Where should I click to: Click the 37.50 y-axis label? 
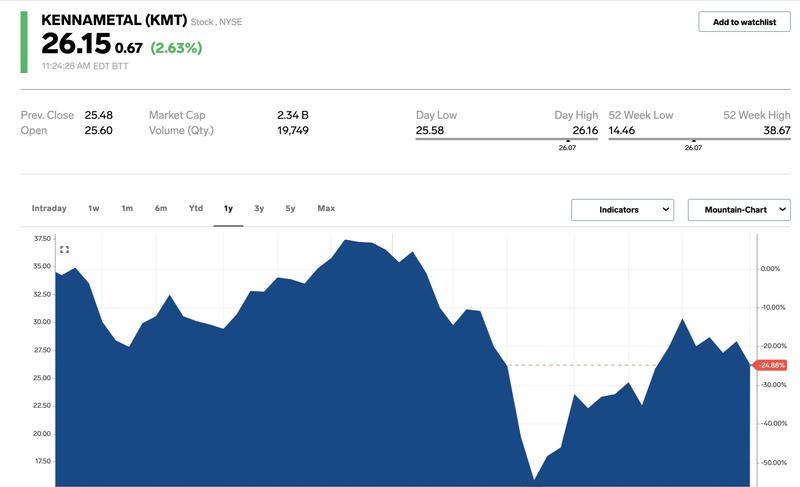[x=42, y=239]
